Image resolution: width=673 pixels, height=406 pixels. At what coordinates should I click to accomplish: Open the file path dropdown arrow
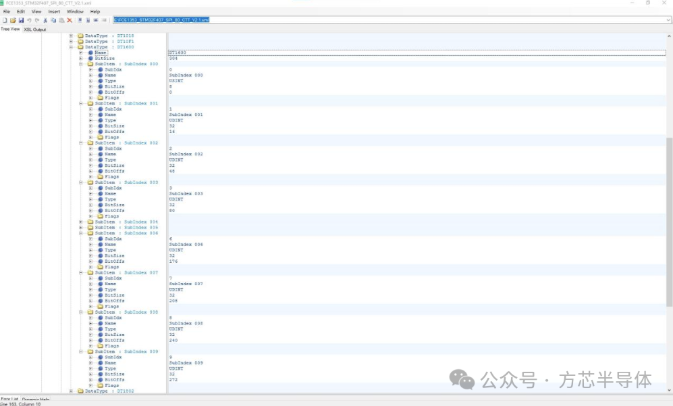point(668,20)
